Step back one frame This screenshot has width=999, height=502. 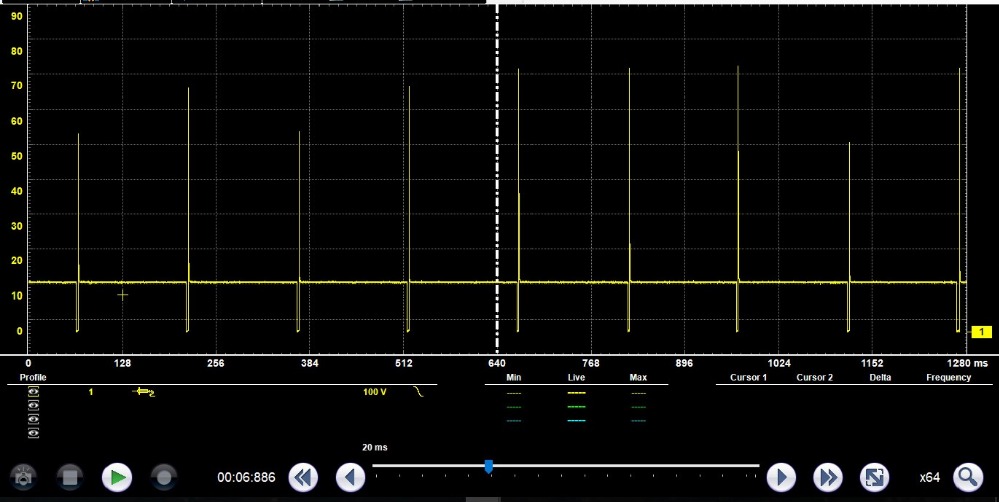click(350, 477)
